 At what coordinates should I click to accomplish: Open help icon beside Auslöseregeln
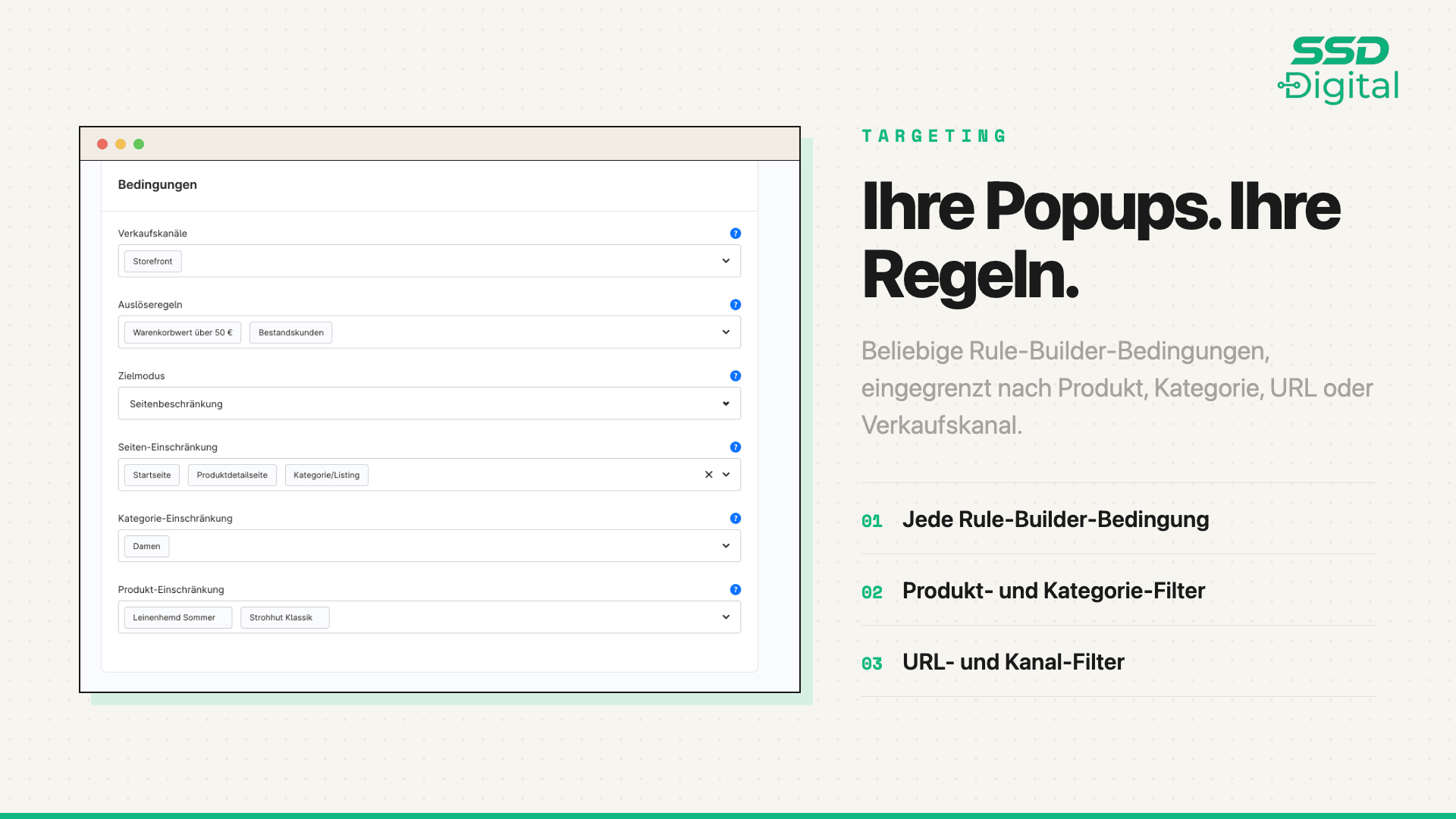(x=735, y=305)
